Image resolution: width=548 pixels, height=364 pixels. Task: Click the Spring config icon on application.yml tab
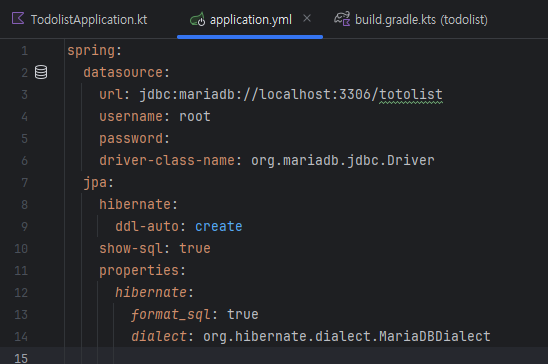pos(197,20)
